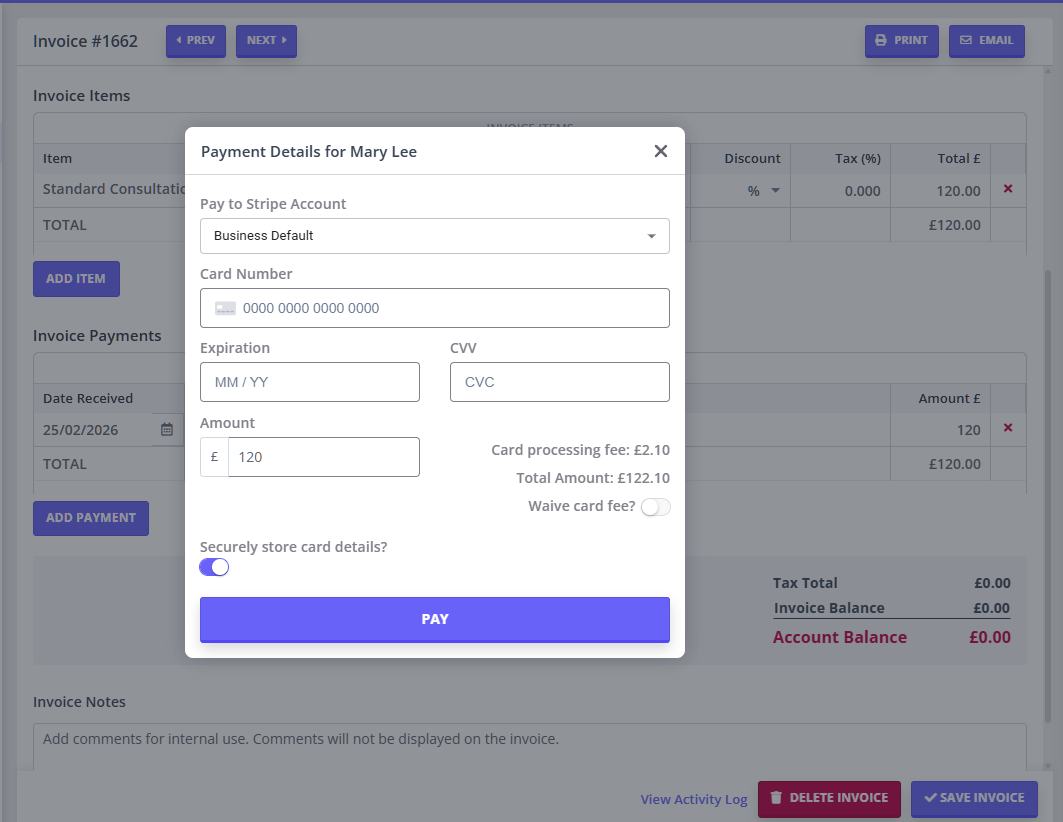Open the Pay to Stripe Account dropdown

point(434,236)
